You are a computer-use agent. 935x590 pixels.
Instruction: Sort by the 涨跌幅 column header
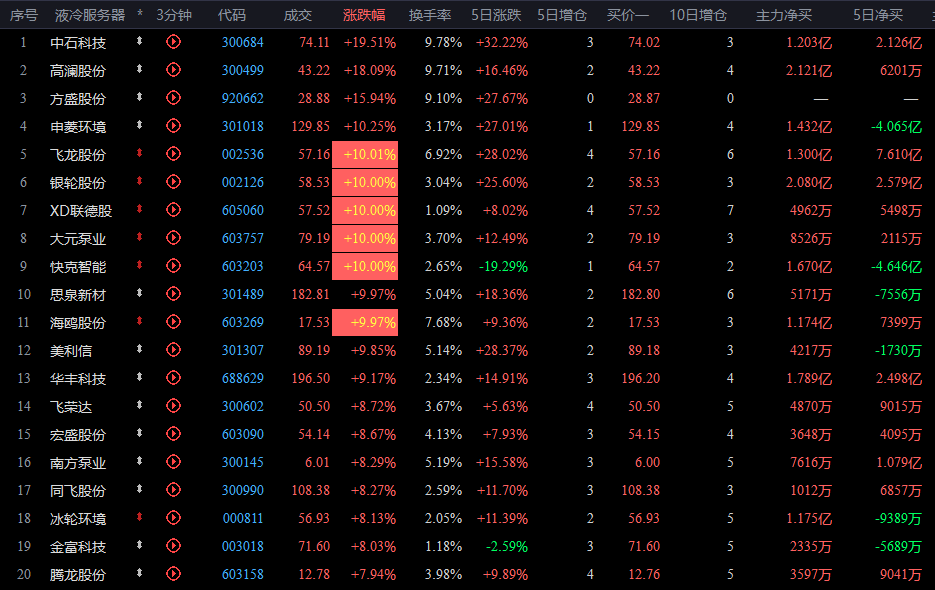(364, 15)
